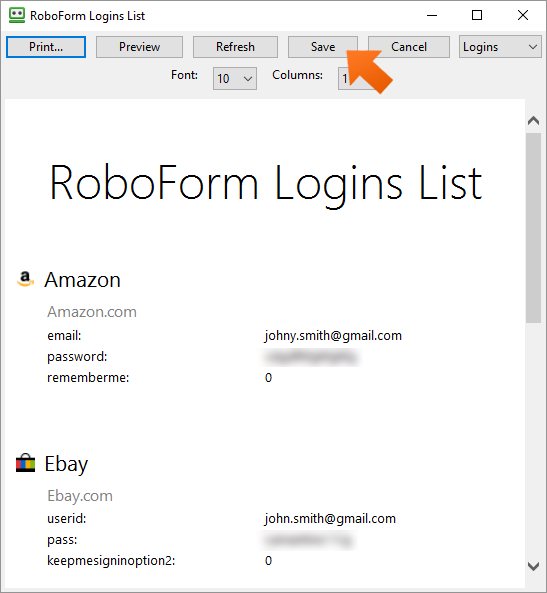Click the blurred Amazon password value

click(x=311, y=357)
